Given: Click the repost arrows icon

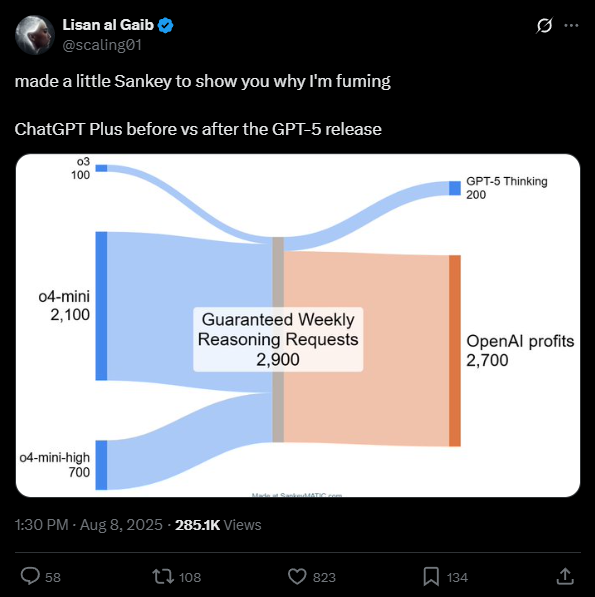Looking at the screenshot, I should (163, 576).
